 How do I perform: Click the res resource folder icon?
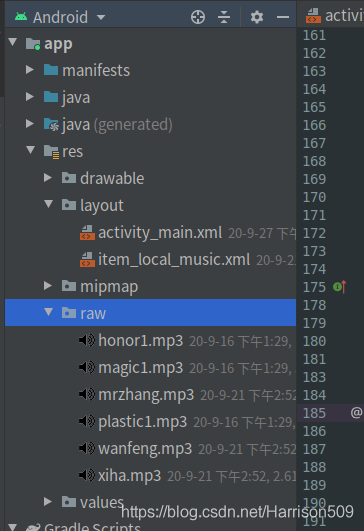51,151
